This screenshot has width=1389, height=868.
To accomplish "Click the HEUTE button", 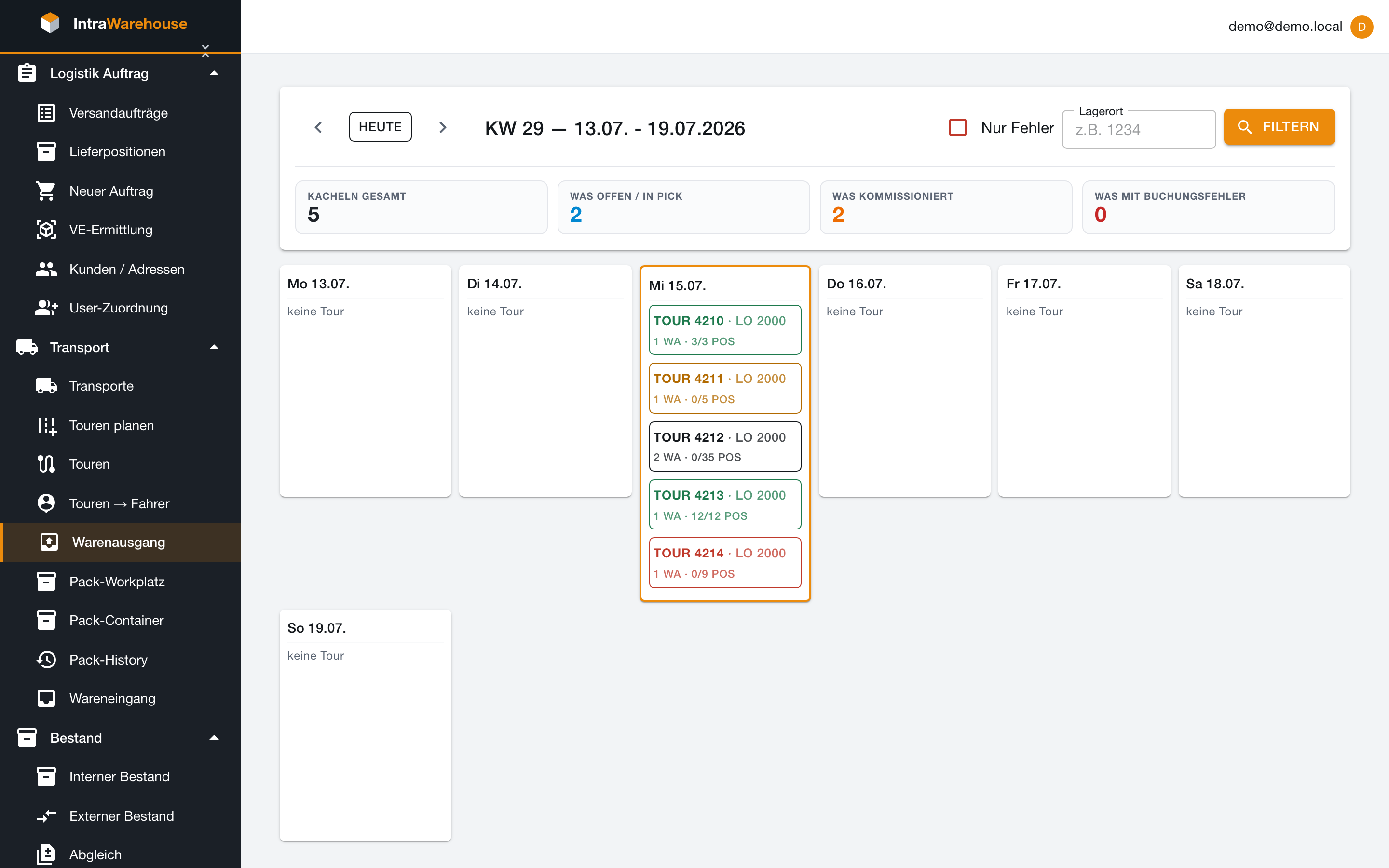I will pyautogui.click(x=380, y=127).
